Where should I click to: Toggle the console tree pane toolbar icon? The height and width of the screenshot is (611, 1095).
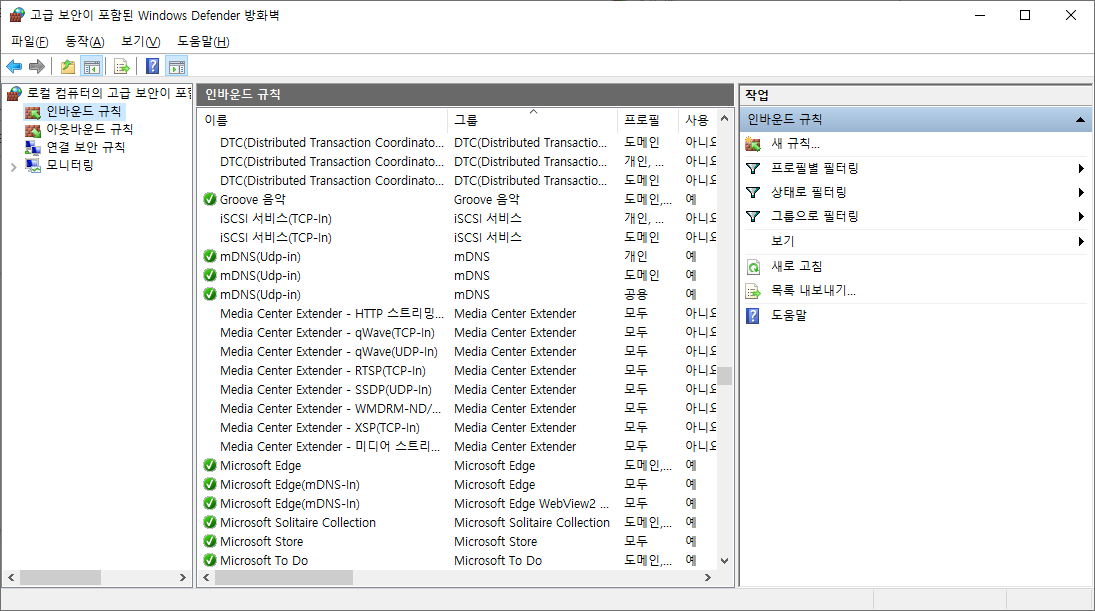tap(91, 66)
